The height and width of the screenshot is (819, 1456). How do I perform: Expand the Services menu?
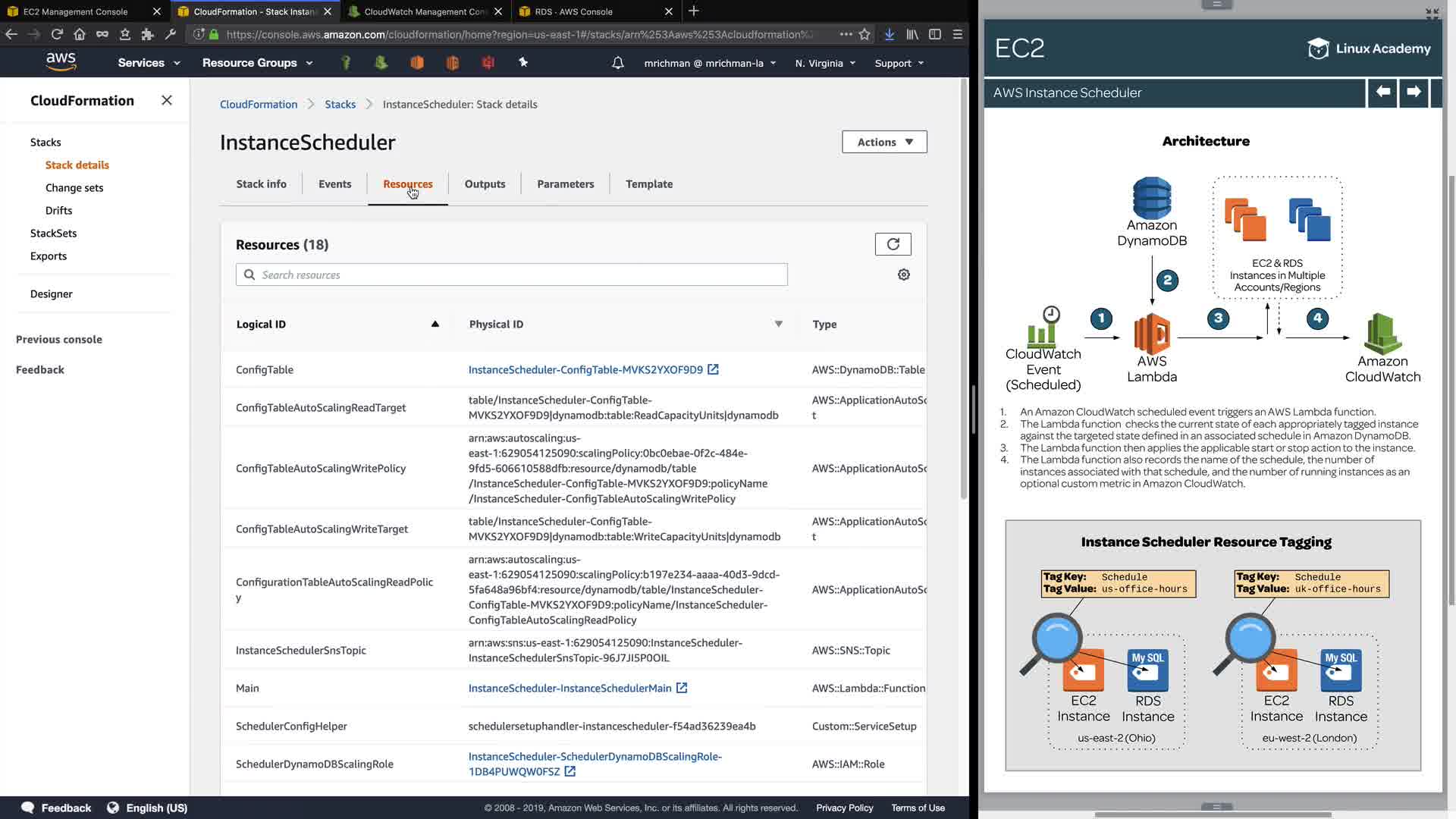pyautogui.click(x=149, y=63)
